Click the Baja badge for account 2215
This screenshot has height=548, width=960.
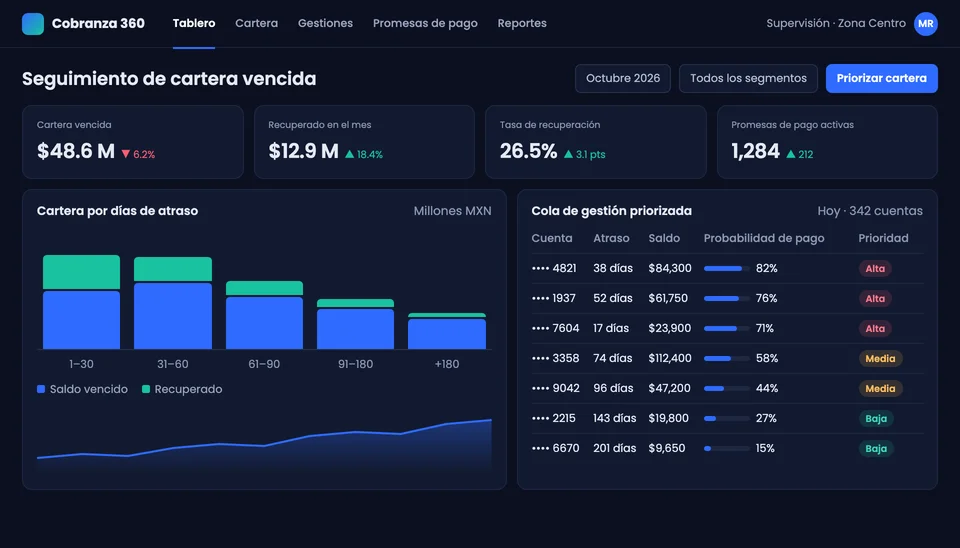(876, 418)
